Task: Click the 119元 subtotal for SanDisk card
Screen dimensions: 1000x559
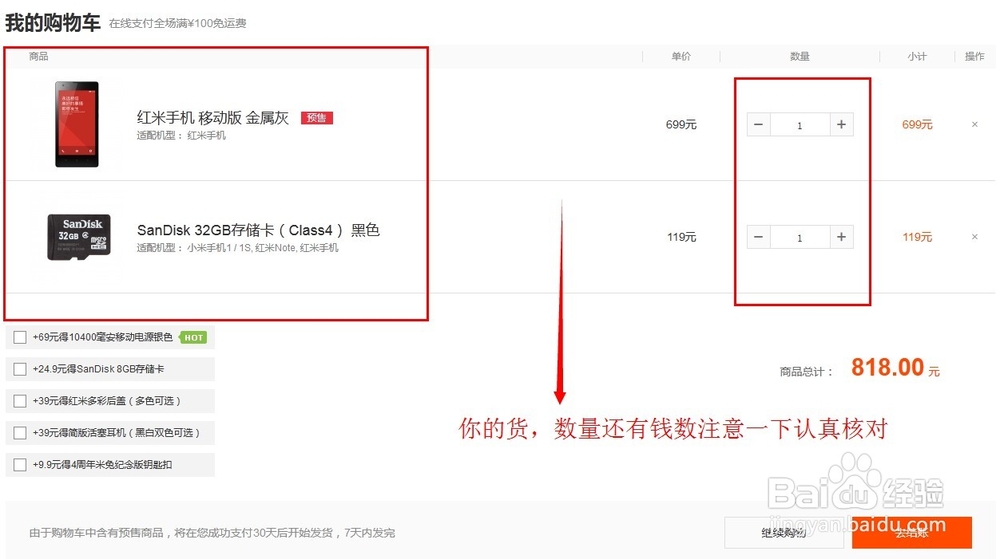Action: [x=917, y=237]
